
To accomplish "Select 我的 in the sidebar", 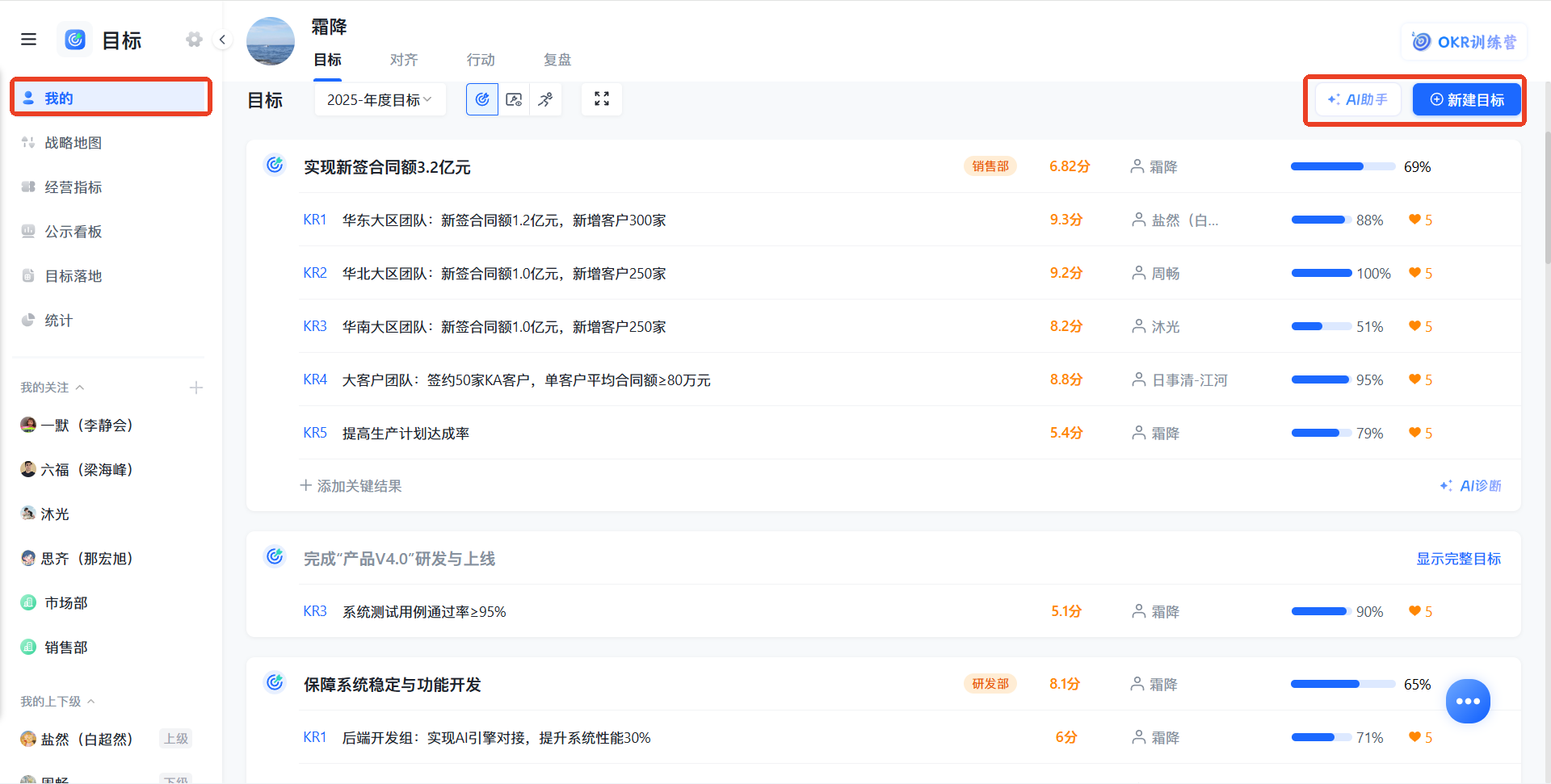I will click(x=111, y=98).
